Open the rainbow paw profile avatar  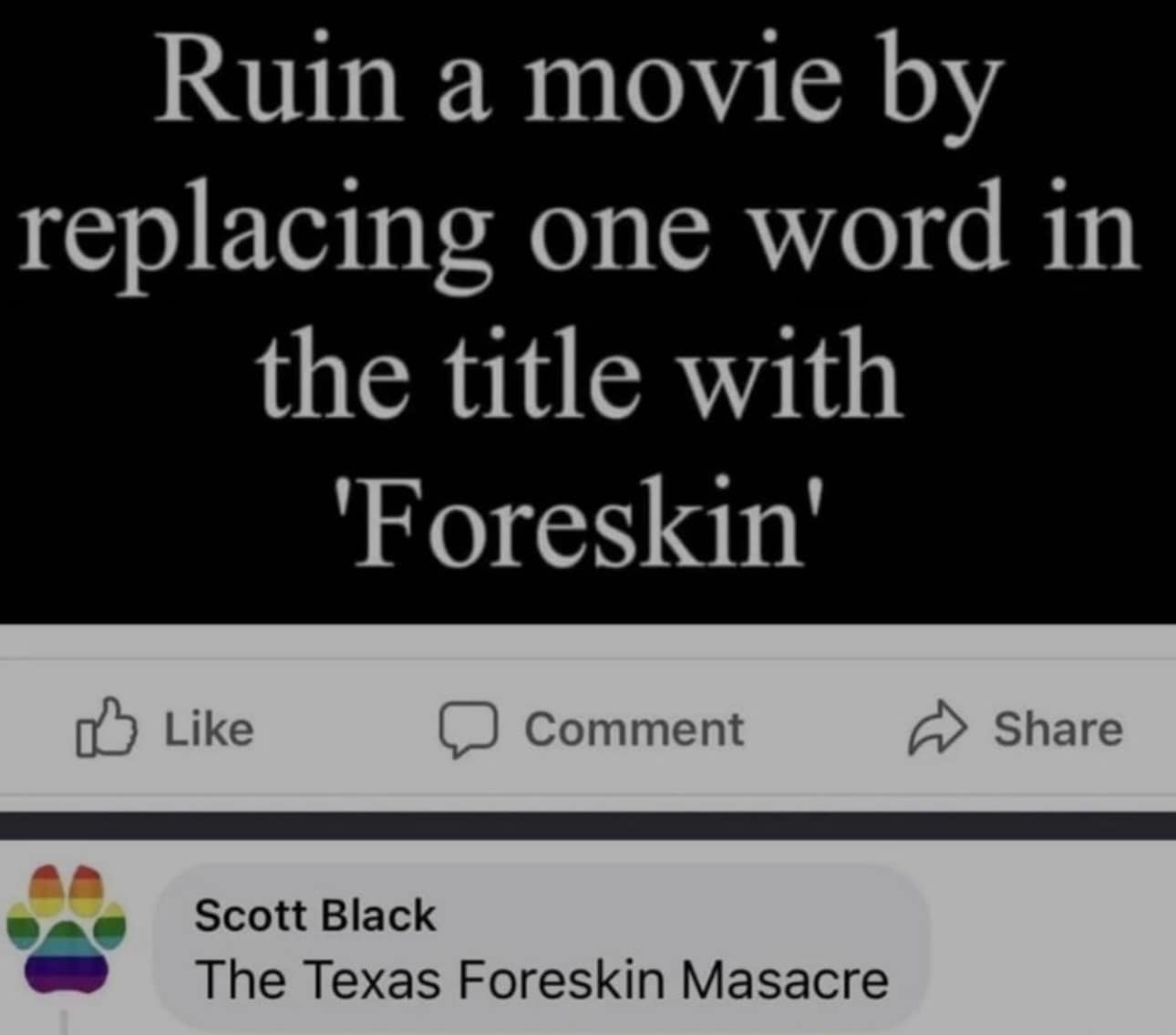tap(66, 929)
